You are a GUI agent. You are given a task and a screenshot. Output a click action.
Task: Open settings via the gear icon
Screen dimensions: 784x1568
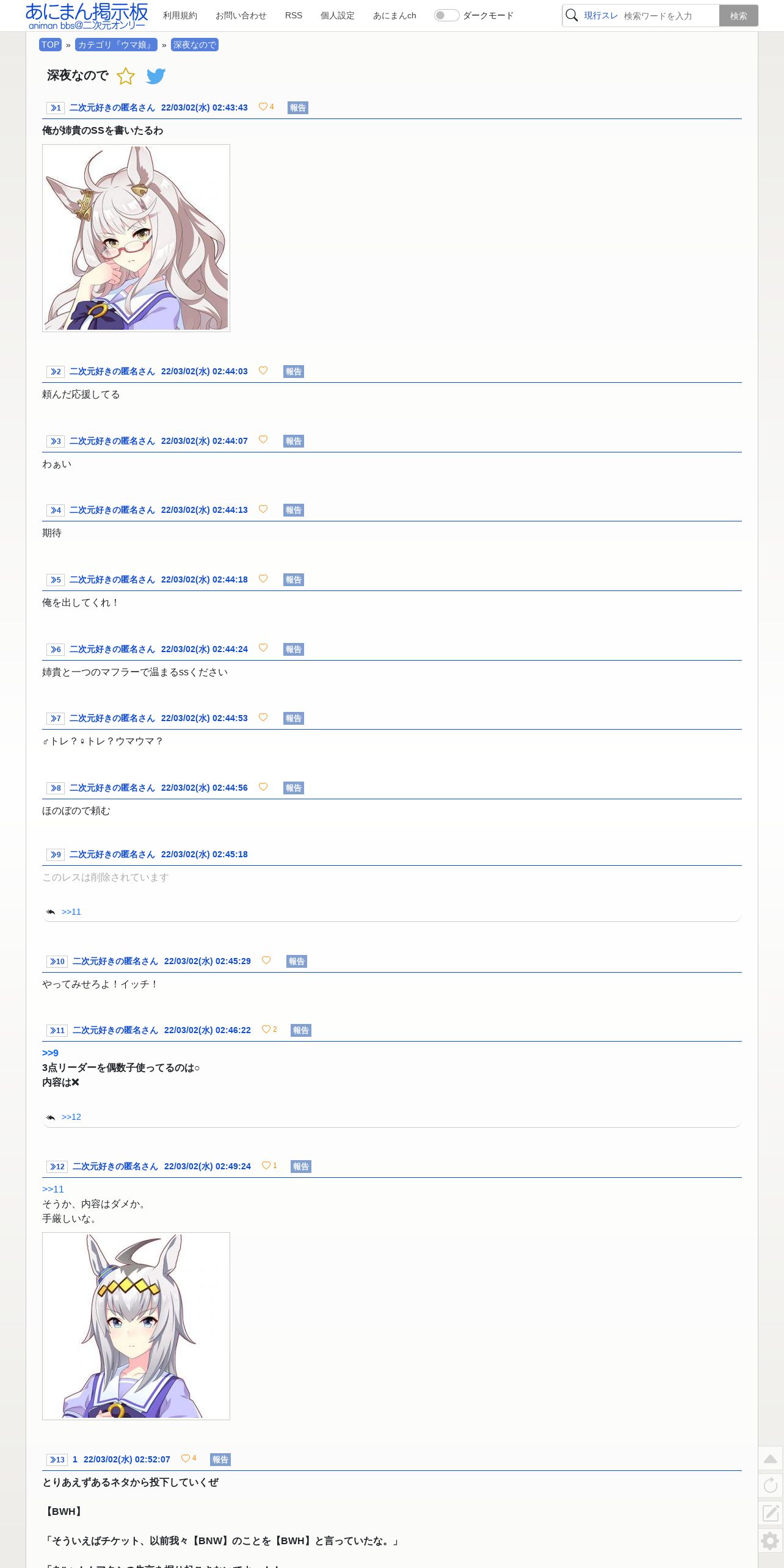tap(771, 1541)
